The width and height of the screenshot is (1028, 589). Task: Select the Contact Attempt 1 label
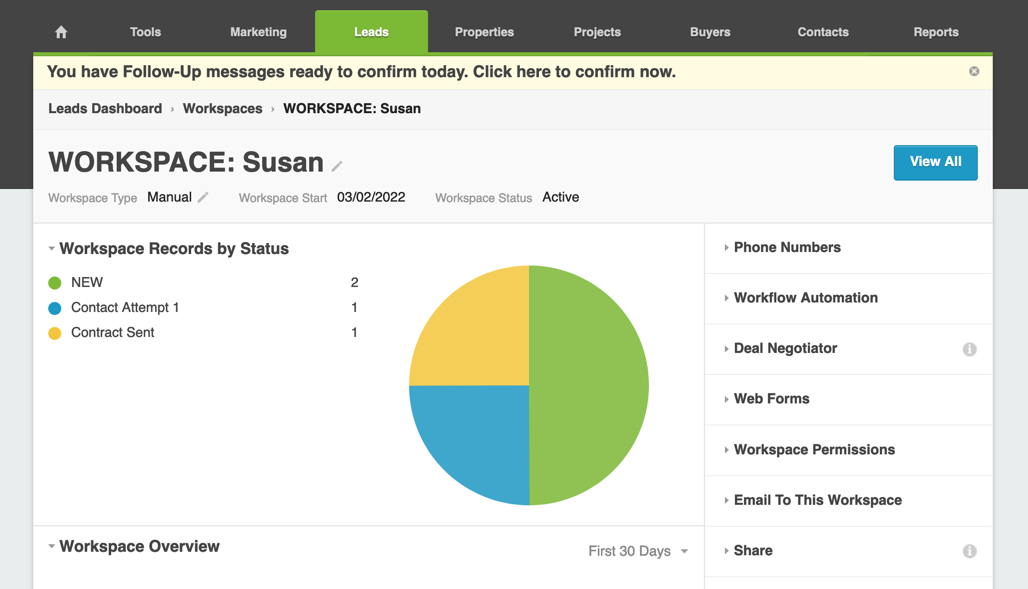pos(125,307)
